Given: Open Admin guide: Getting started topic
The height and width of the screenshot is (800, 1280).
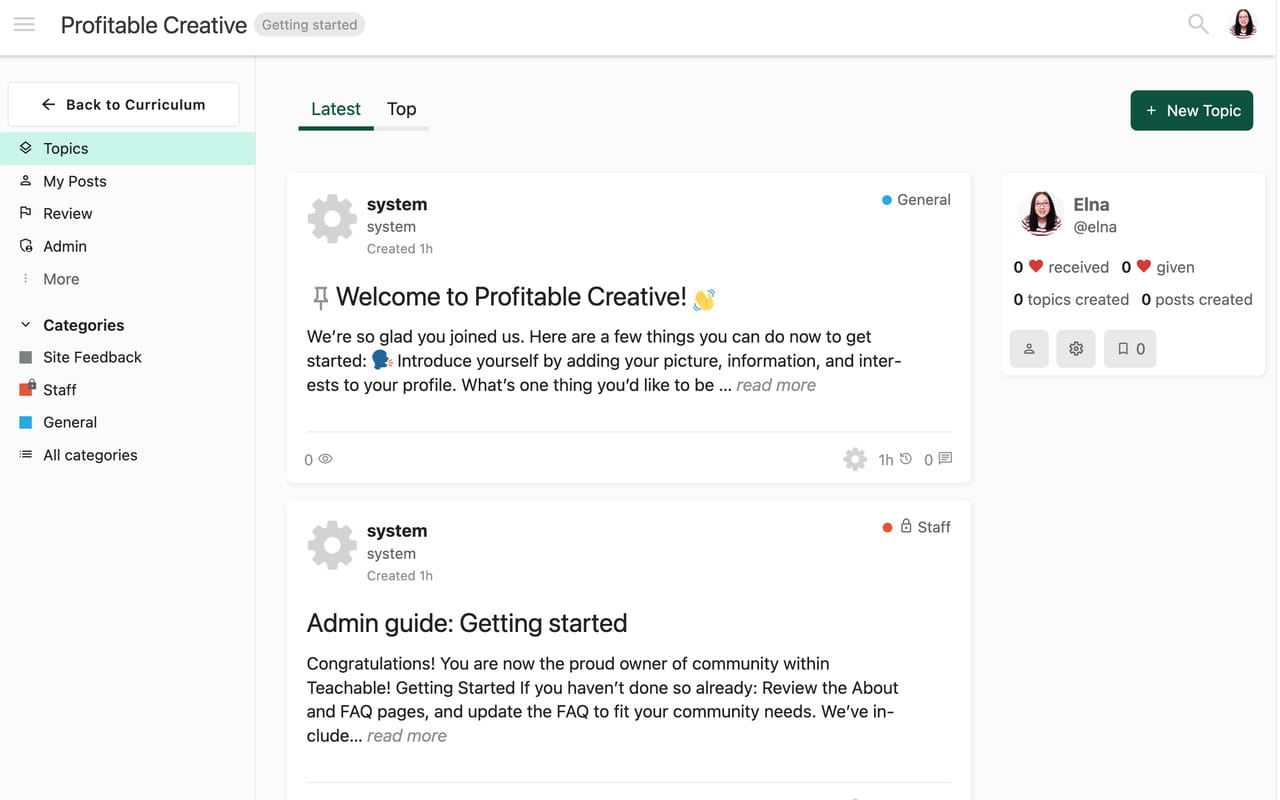Looking at the screenshot, I should pos(467,623).
